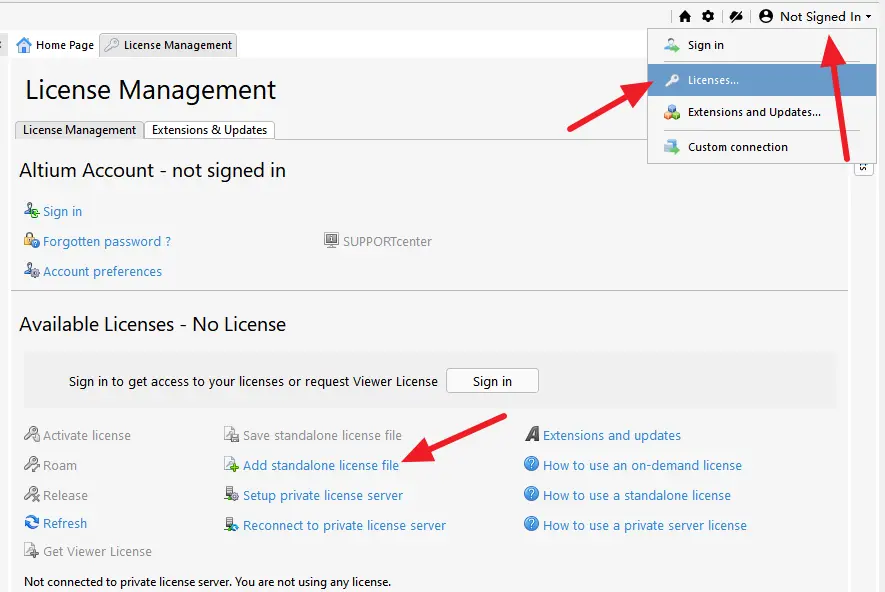Click the 'Altium Account - not signed in' heading

152,170
